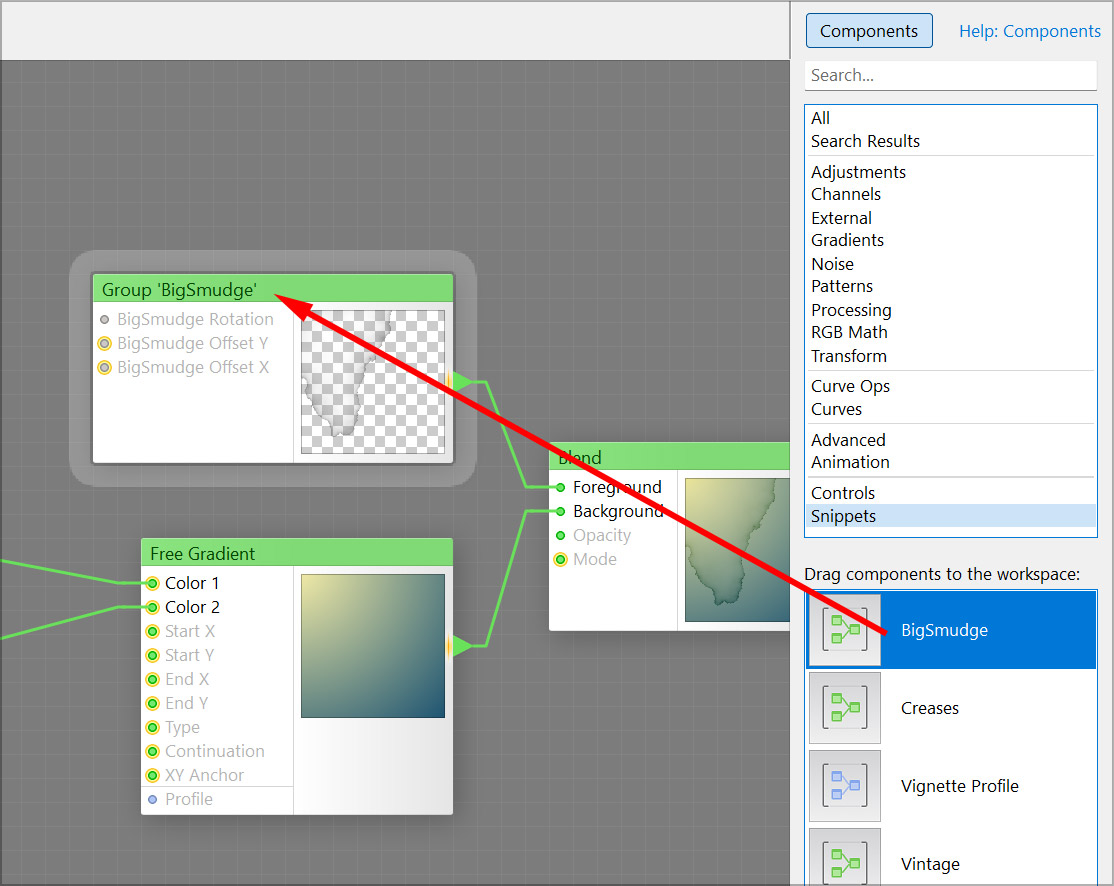Select the Curve Ops category
The image size is (1114, 886).
[850, 386]
